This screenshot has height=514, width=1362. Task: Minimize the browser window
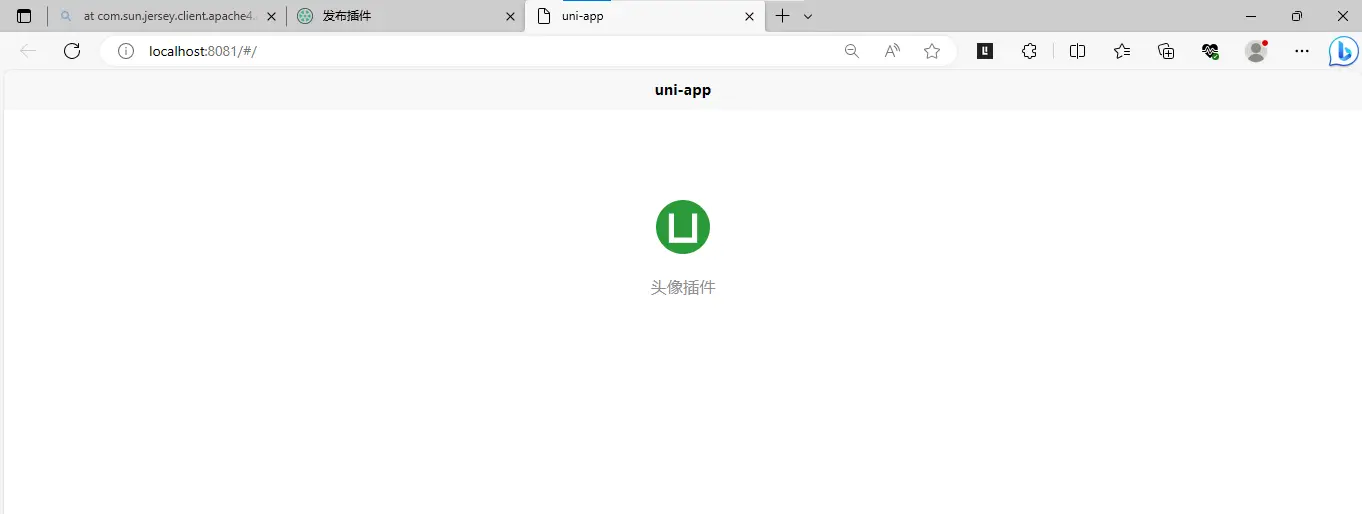(x=1251, y=16)
